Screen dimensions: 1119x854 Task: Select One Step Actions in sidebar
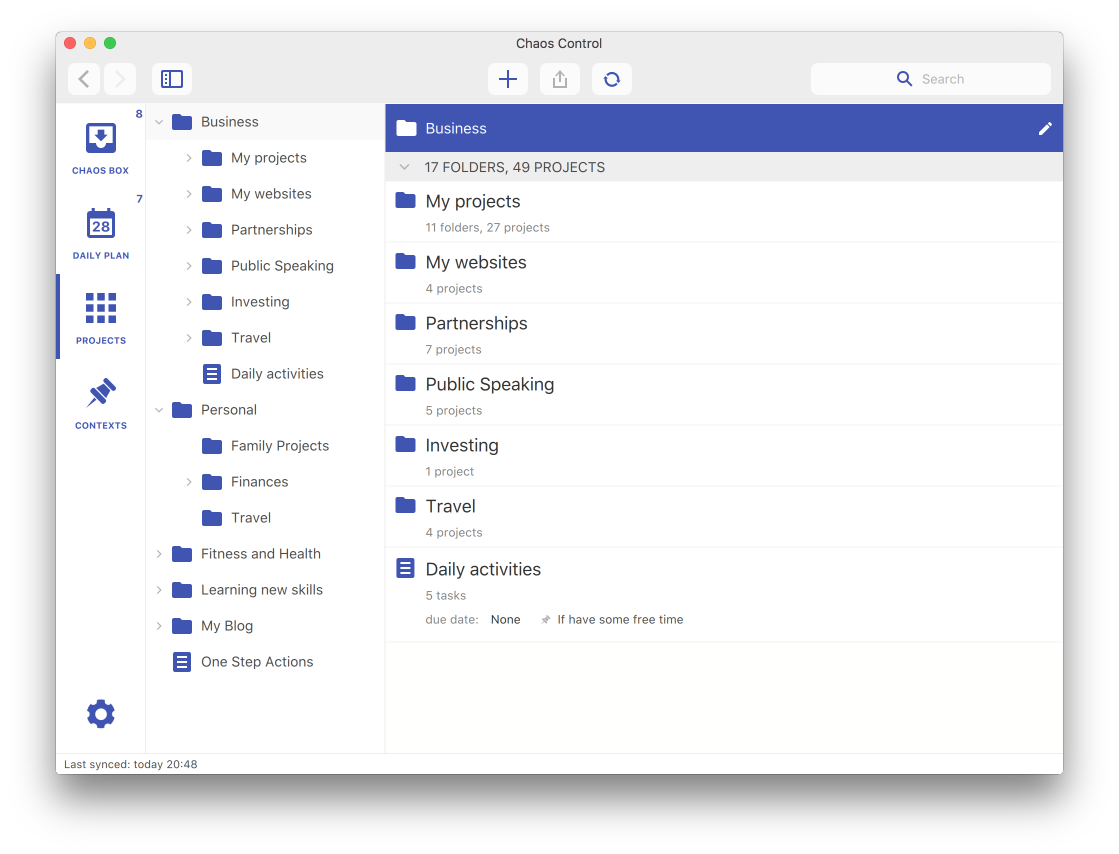pos(256,662)
